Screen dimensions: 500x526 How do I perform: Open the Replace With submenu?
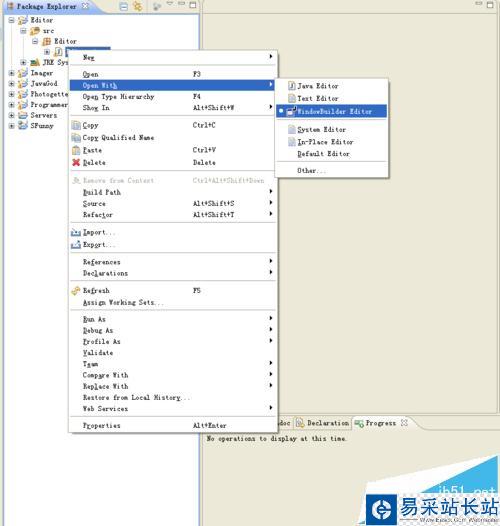173,386
